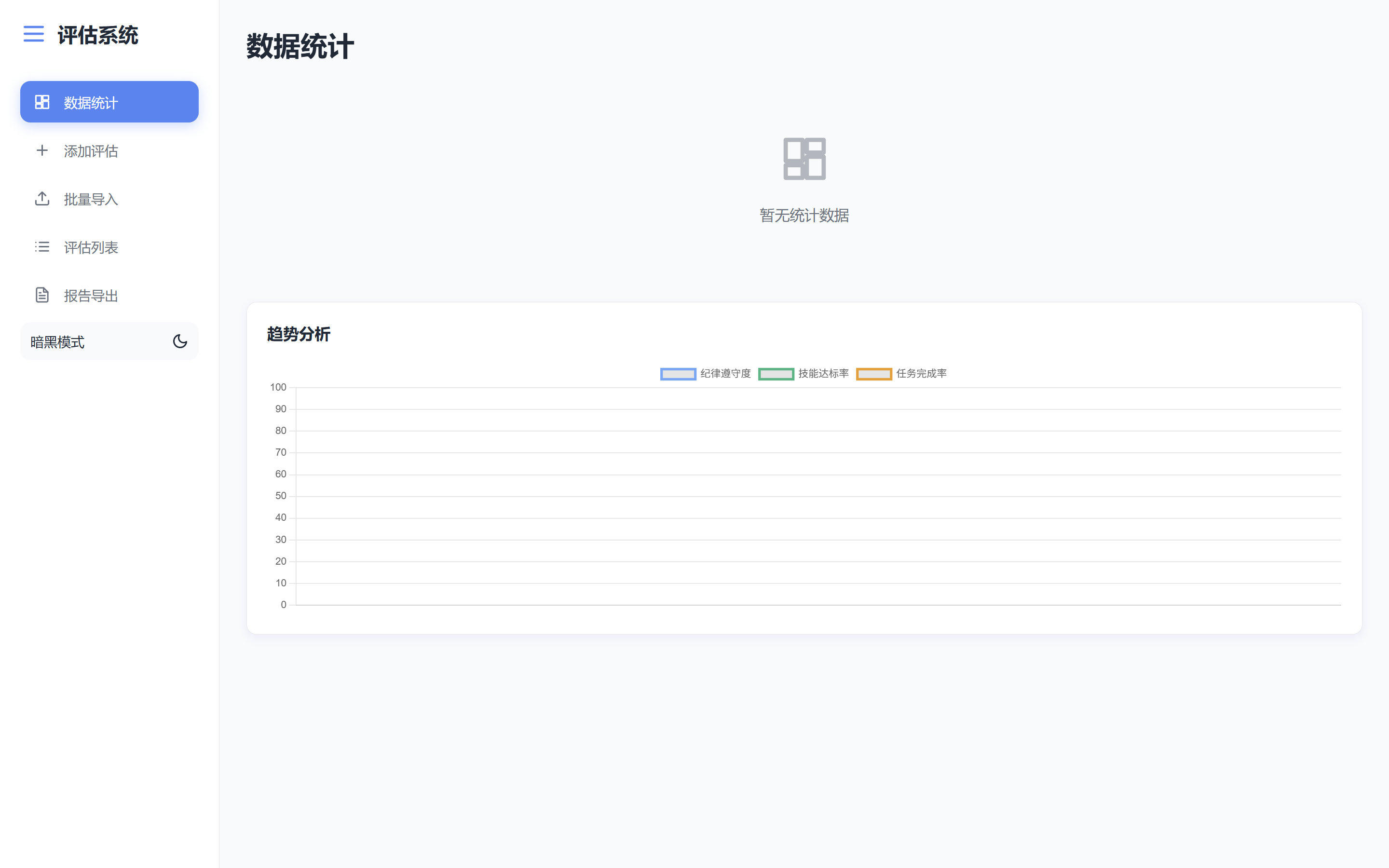Click the blue color swatch for 纪律遵守度

tap(678, 374)
